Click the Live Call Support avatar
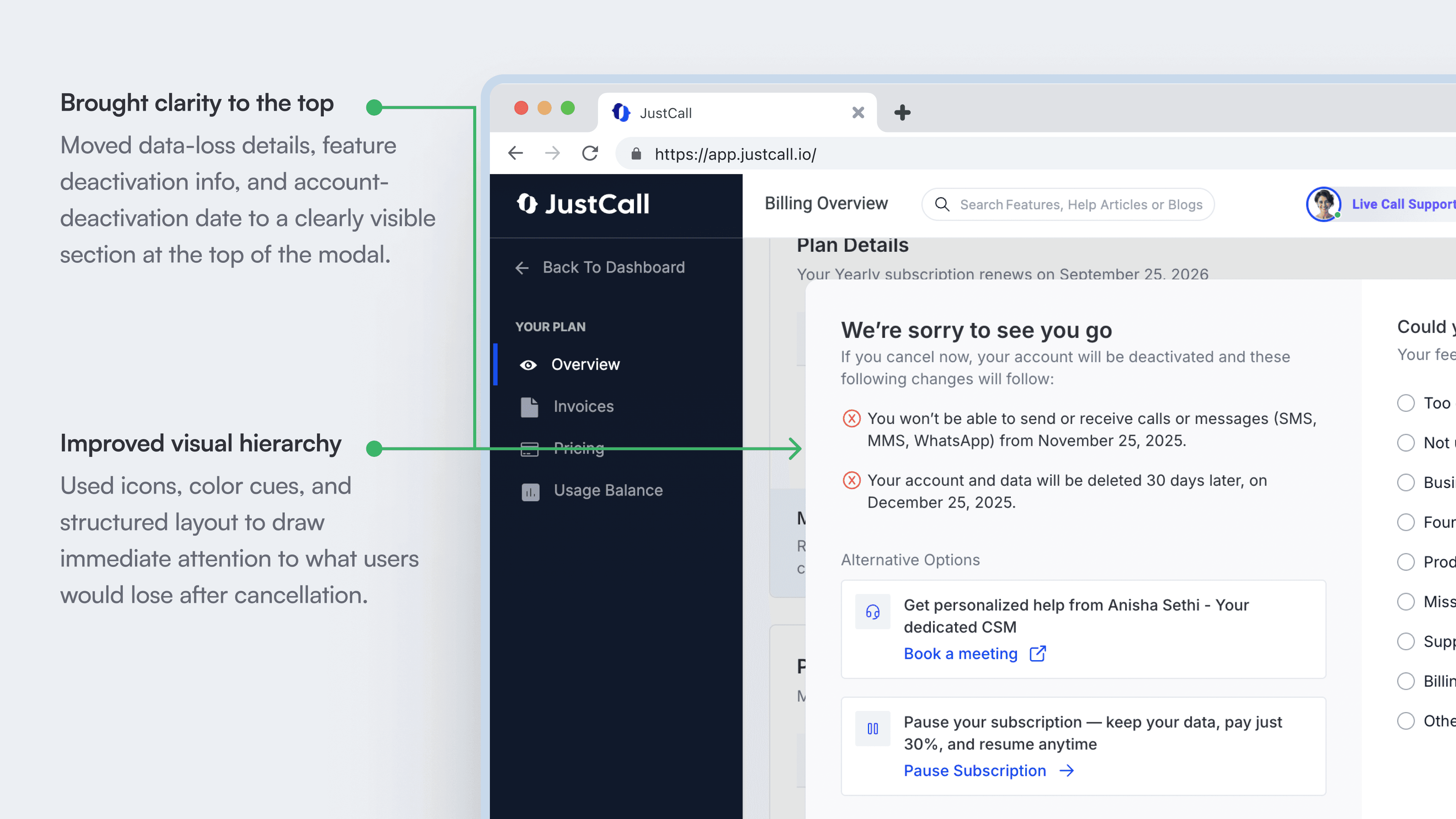The image size is (1456, 819). 1323,204
